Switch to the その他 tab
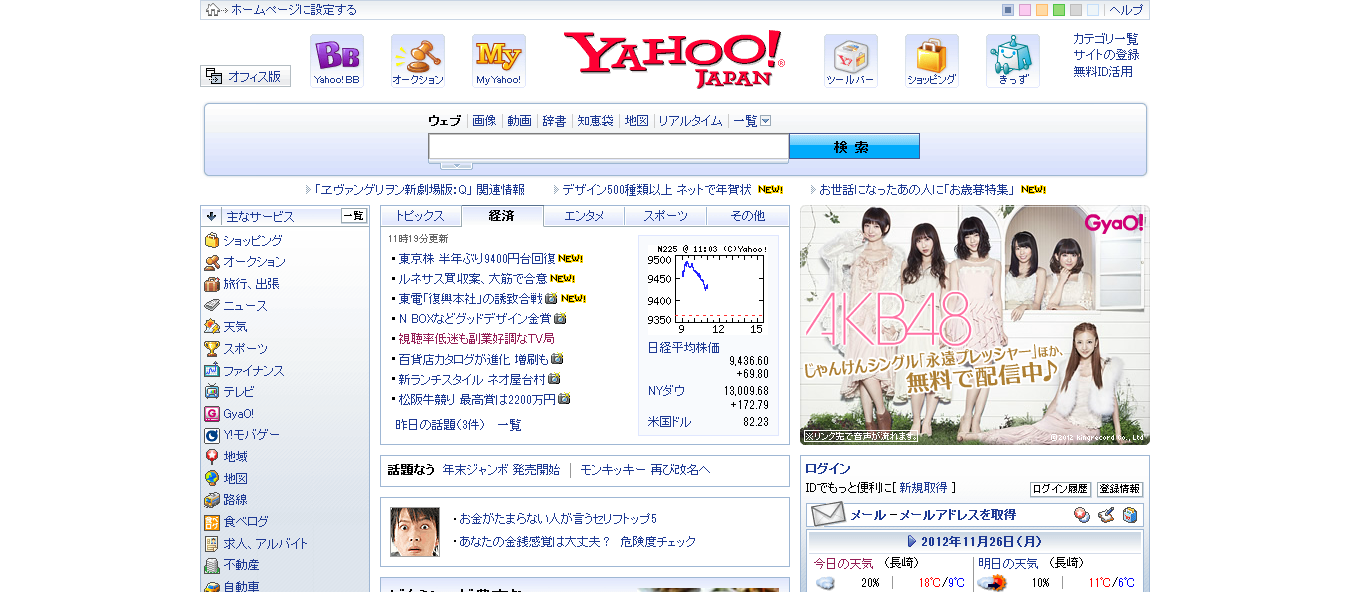The height and width of the screenshot is (592, 1349). (x=747, y=216)
